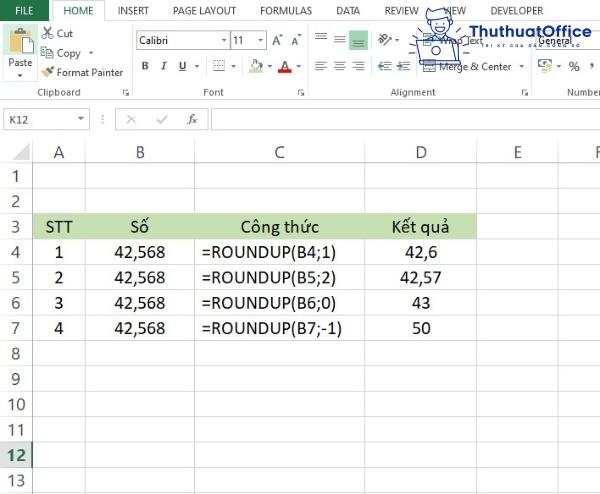
Task: Select result cell 50
Action: pyautogui.click(x=421, y=328)
